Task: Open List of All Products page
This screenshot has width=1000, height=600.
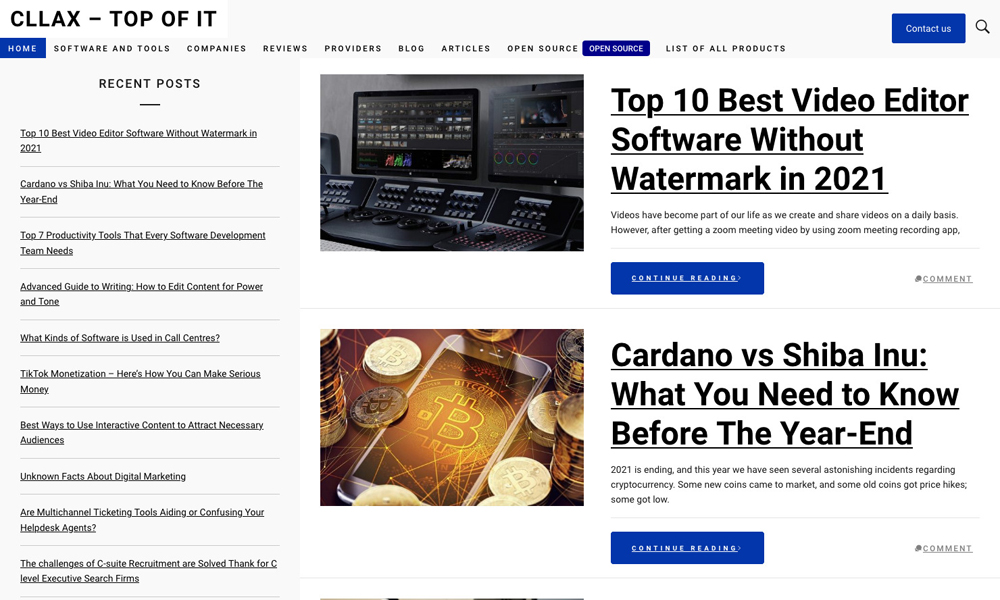Action: coord(725,48)
